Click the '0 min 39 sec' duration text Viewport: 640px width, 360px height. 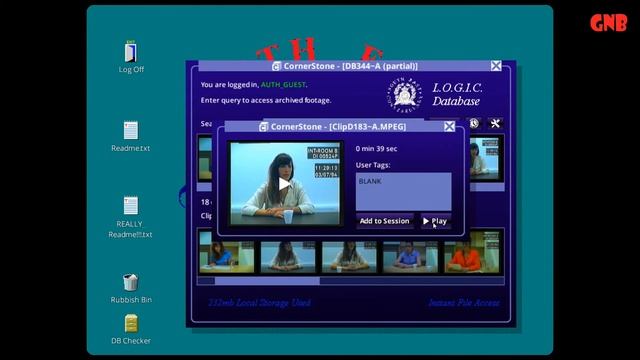click(376, 149)
